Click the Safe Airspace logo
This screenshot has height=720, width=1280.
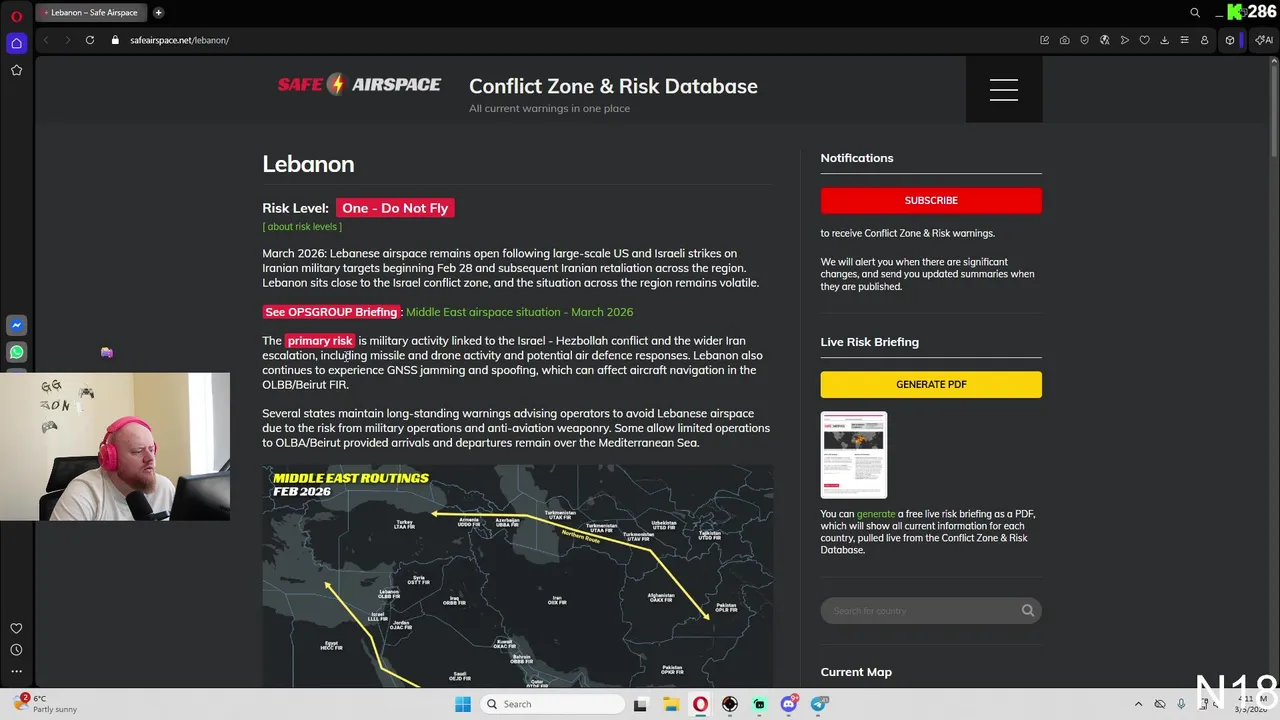(x=359, y=85)
